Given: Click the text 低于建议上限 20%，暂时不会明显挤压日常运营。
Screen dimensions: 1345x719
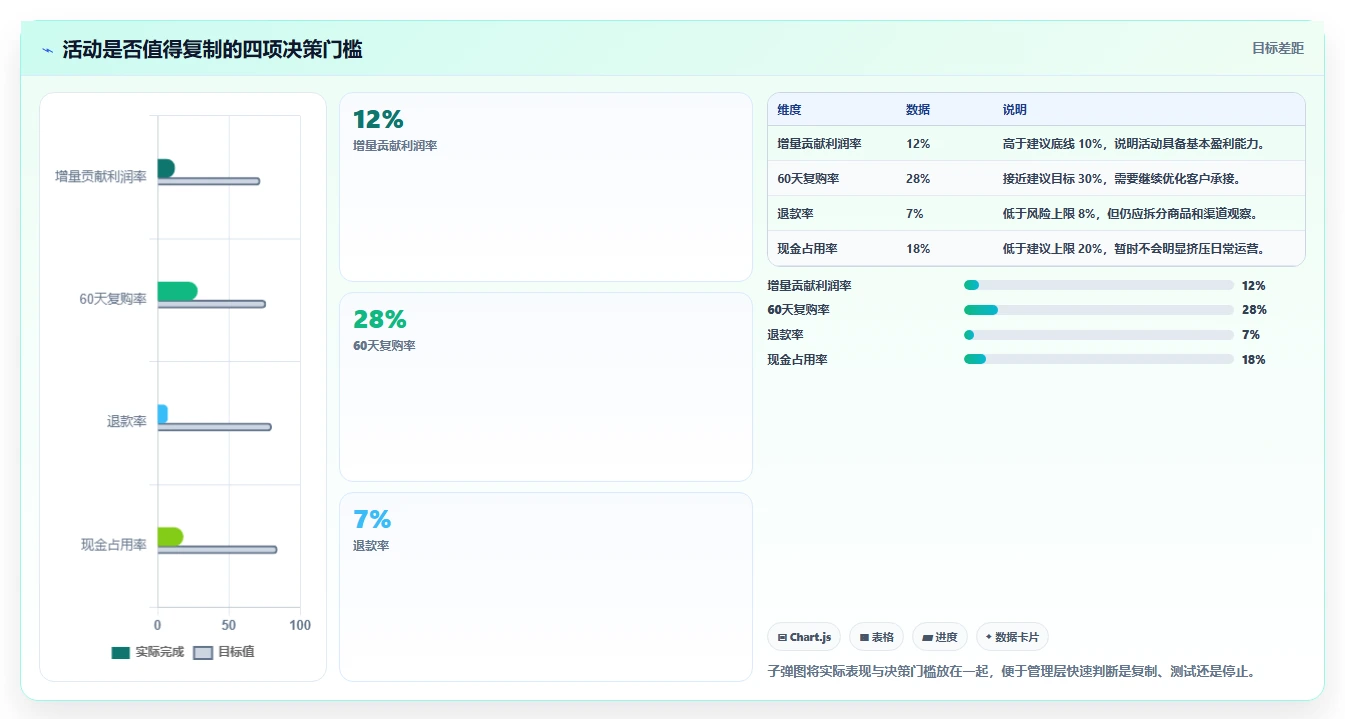Looking at the screenshot, I should (x=1135, y=249).
